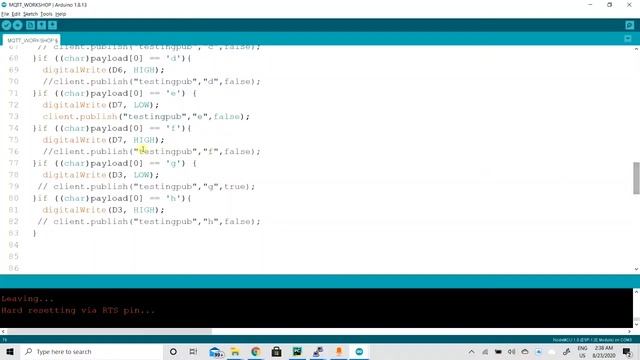Click "Hard resetting via RTS pin..." console text

pyautogui.click(x=78, y=310)
